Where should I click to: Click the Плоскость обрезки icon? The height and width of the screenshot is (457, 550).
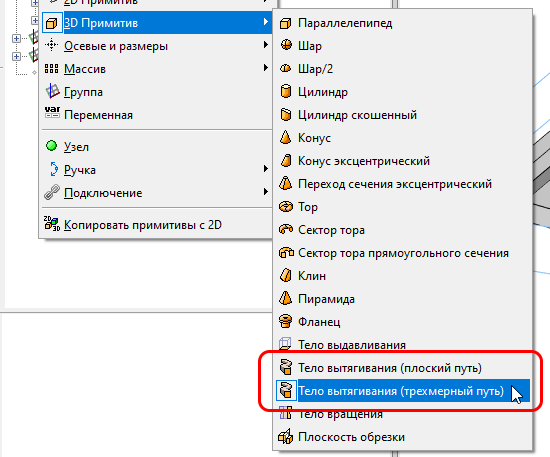coord(286,437)
